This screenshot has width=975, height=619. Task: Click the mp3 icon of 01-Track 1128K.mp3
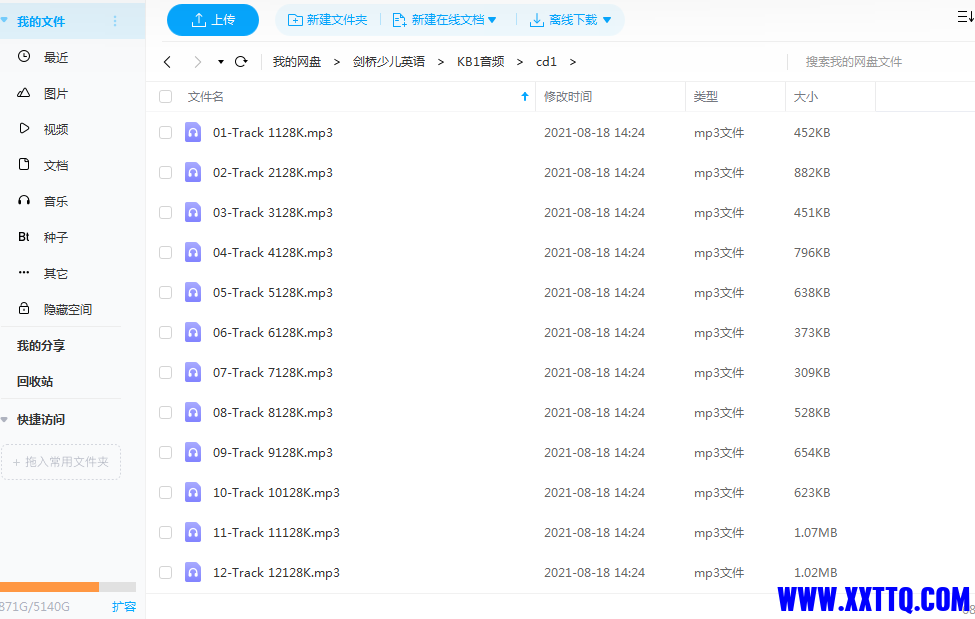point(193,133)
